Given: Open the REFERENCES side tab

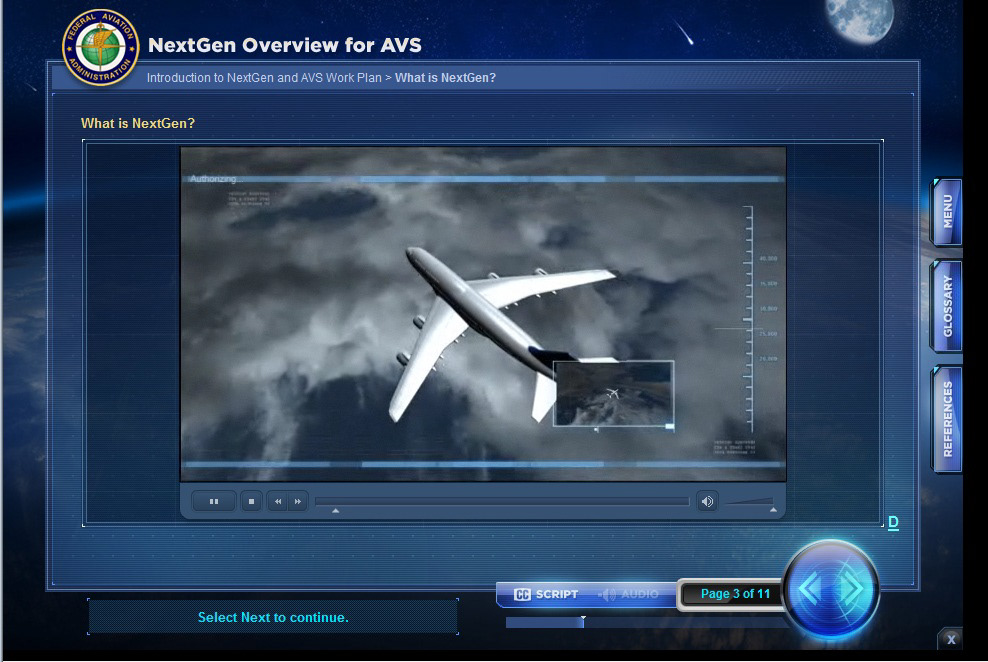Looking at the screenshot, I should pyautogui.click(x=947, y=419).
